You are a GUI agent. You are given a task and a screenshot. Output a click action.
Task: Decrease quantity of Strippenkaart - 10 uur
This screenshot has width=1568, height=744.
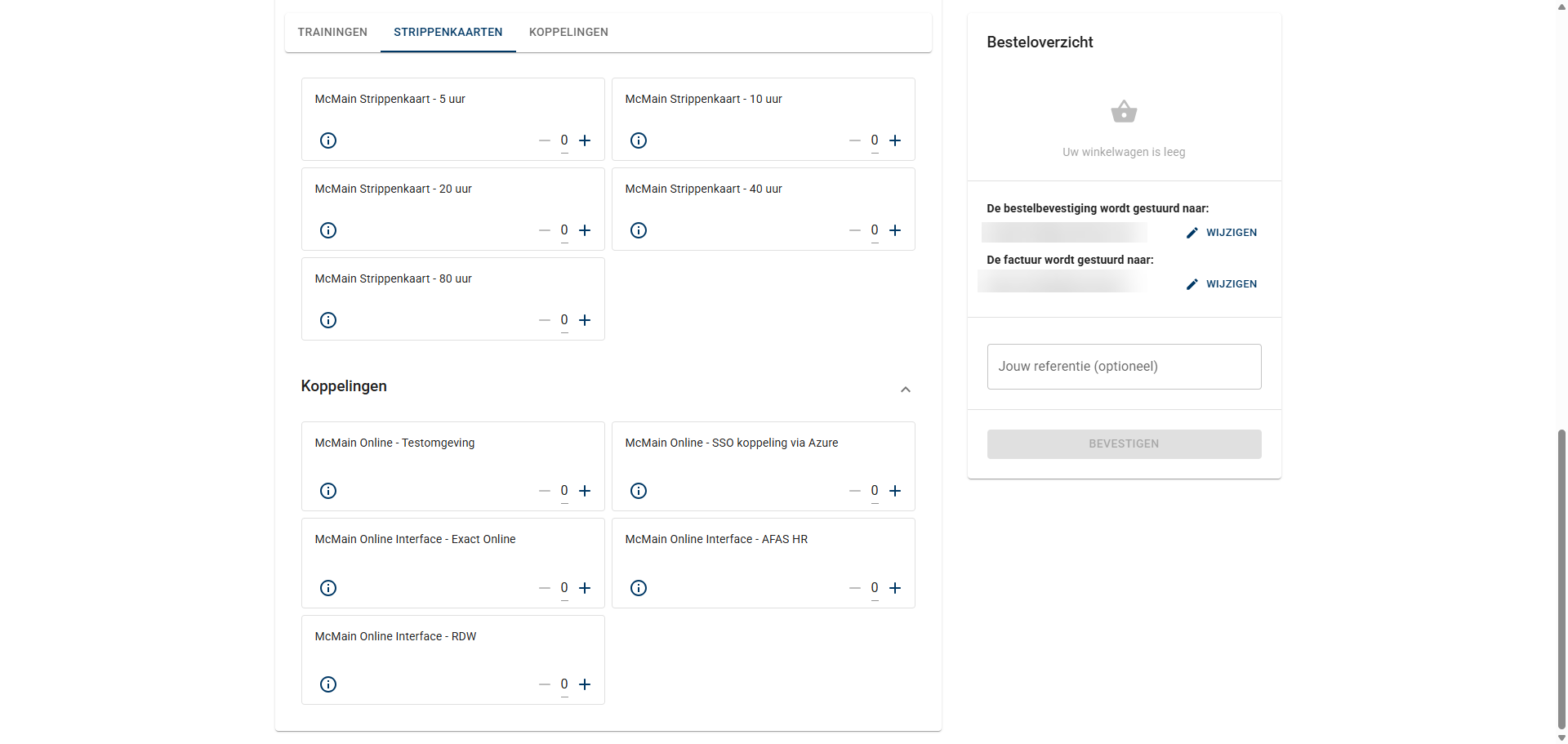[x=855, y=140]
